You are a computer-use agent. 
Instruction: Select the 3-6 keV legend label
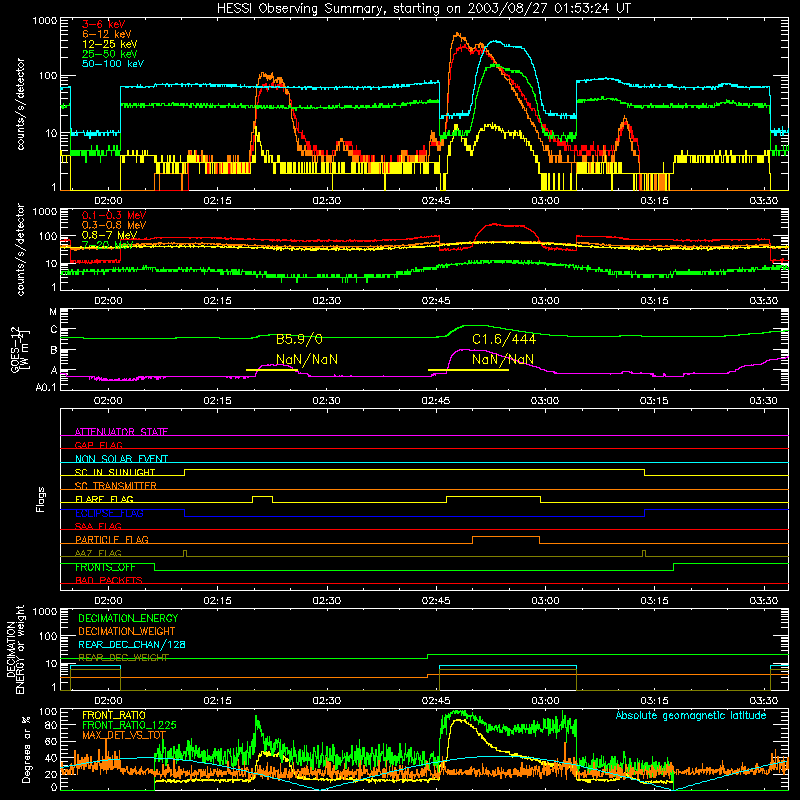(103, 24)
